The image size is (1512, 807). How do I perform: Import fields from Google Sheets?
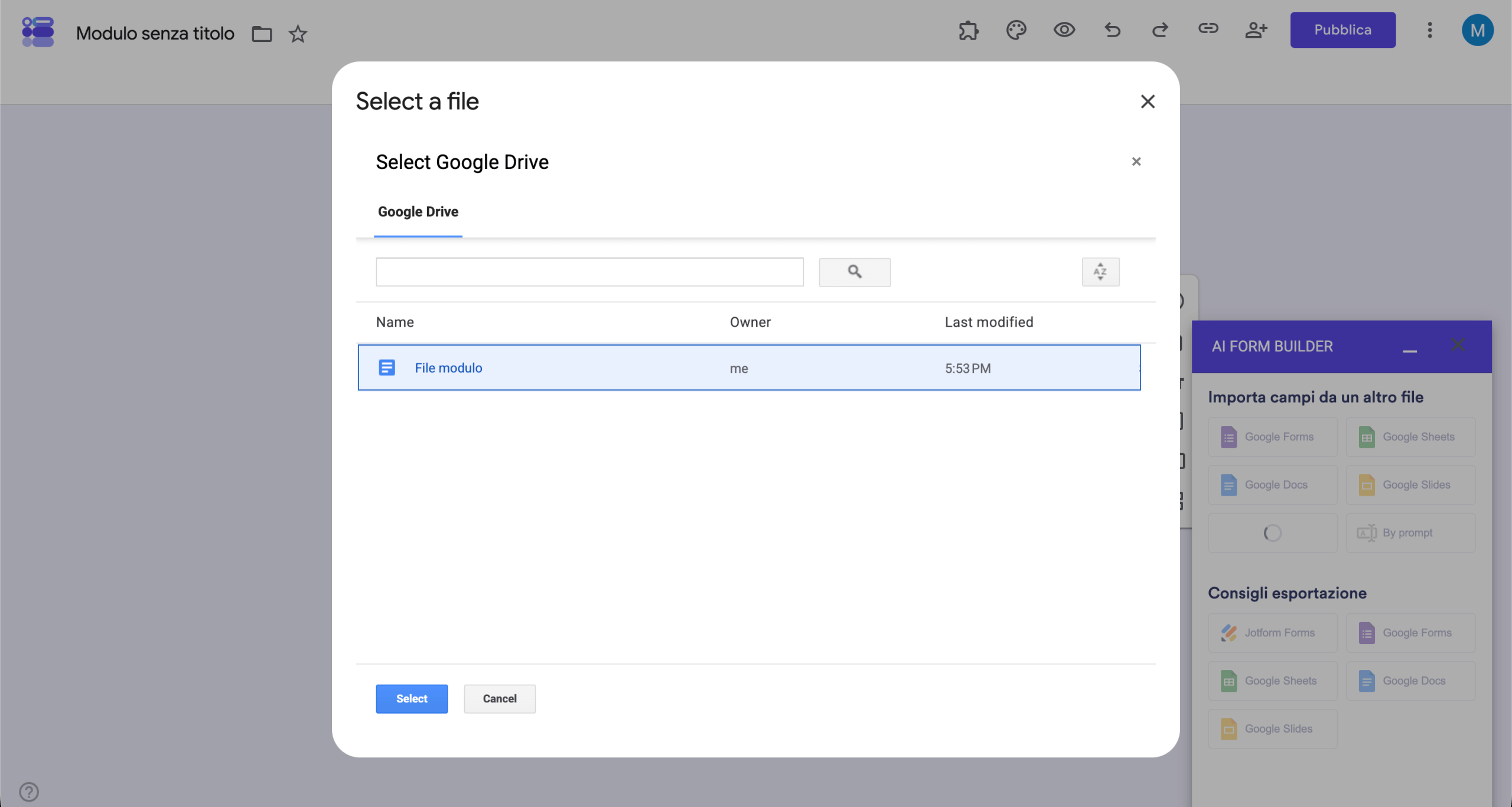pos(1410,437)
